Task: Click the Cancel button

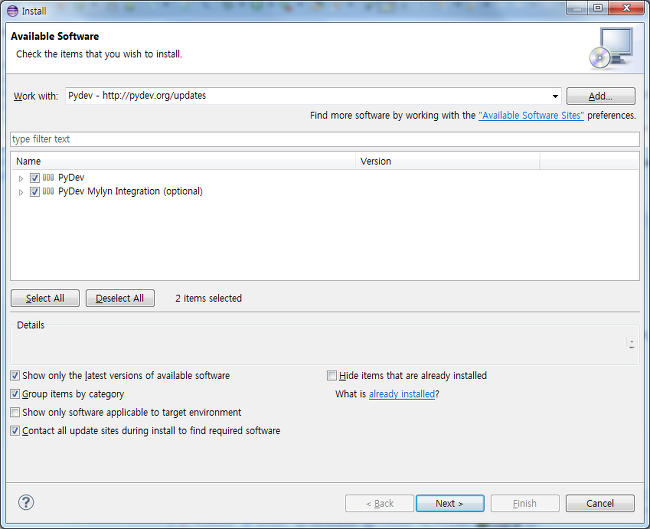Action: point(600,503)
